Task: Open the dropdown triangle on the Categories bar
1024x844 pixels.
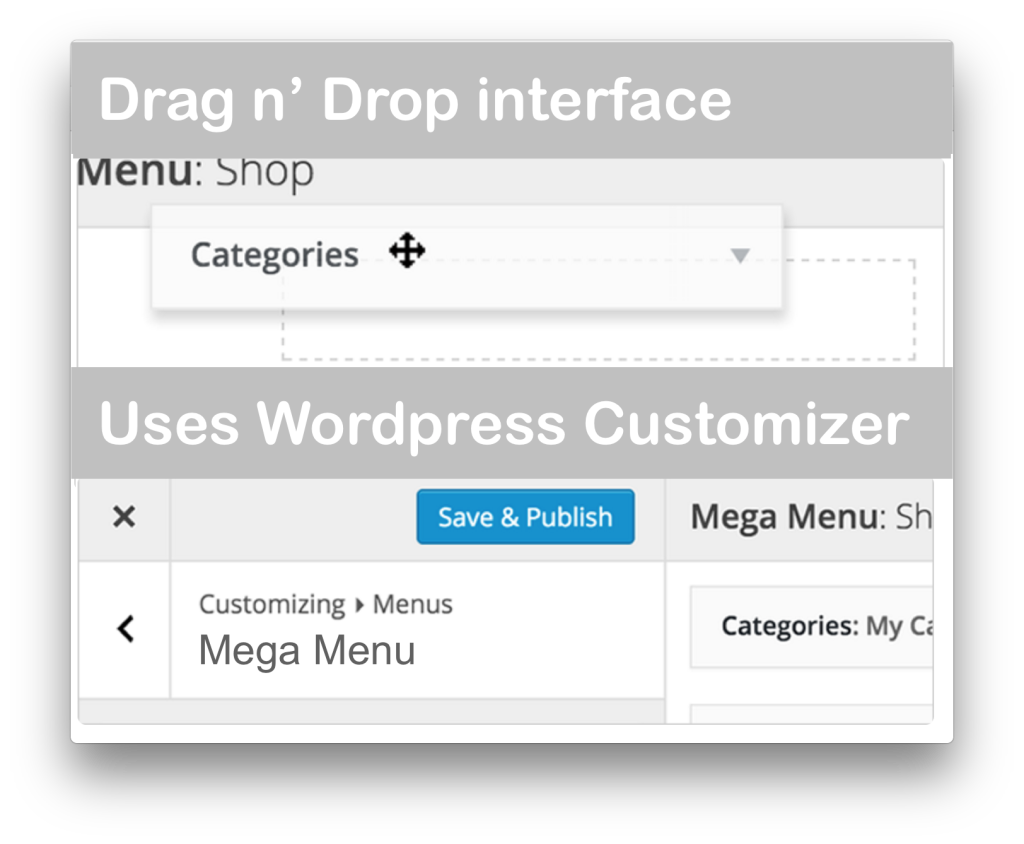Action: [740, 256]
